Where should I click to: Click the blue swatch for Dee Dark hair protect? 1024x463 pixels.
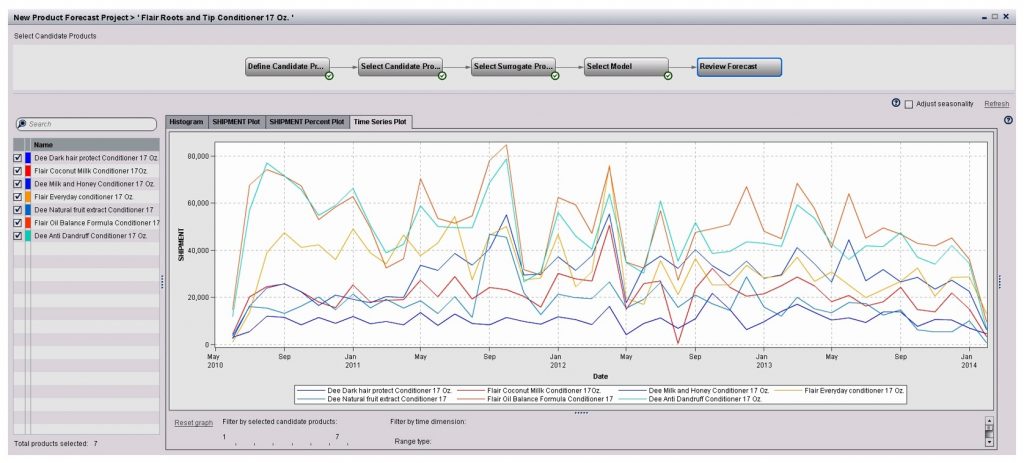(28, 158)
